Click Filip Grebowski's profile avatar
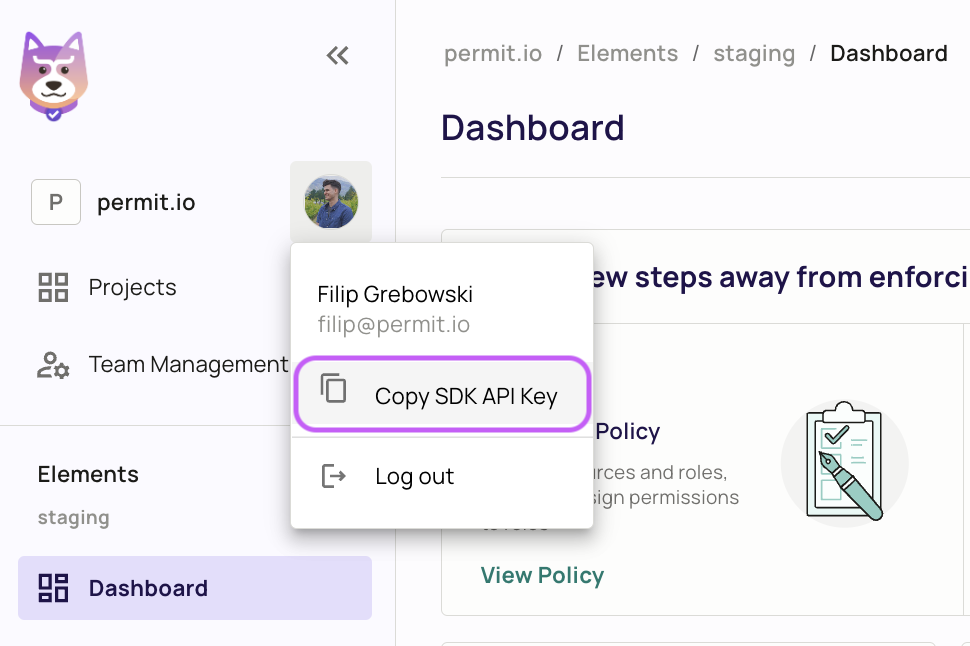 tap(331, 201)
